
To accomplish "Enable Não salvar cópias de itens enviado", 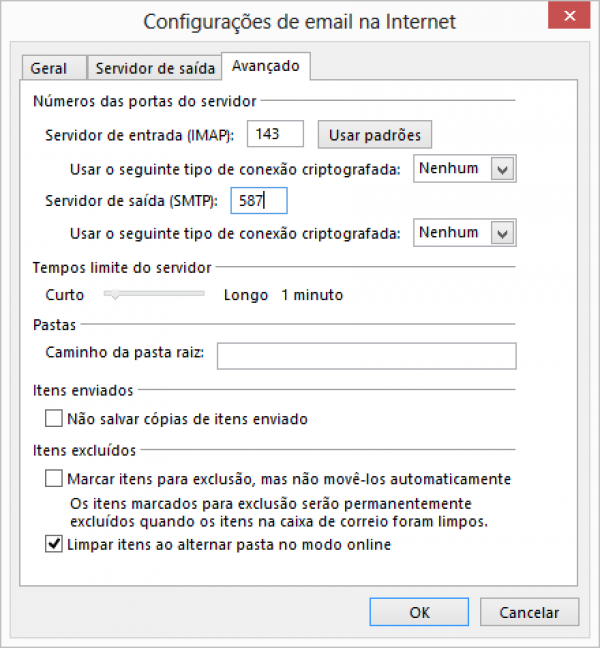I will click(54, 419).
